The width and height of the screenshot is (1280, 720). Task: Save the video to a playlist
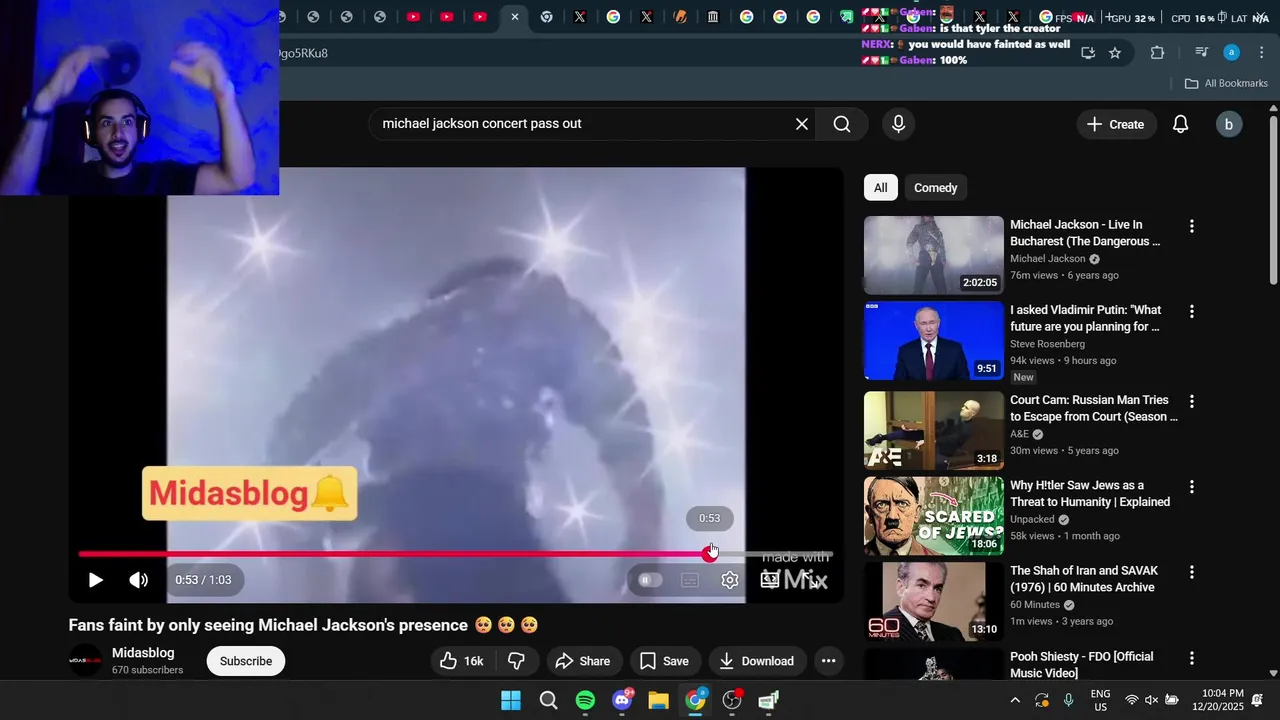(x=664, y=661)
